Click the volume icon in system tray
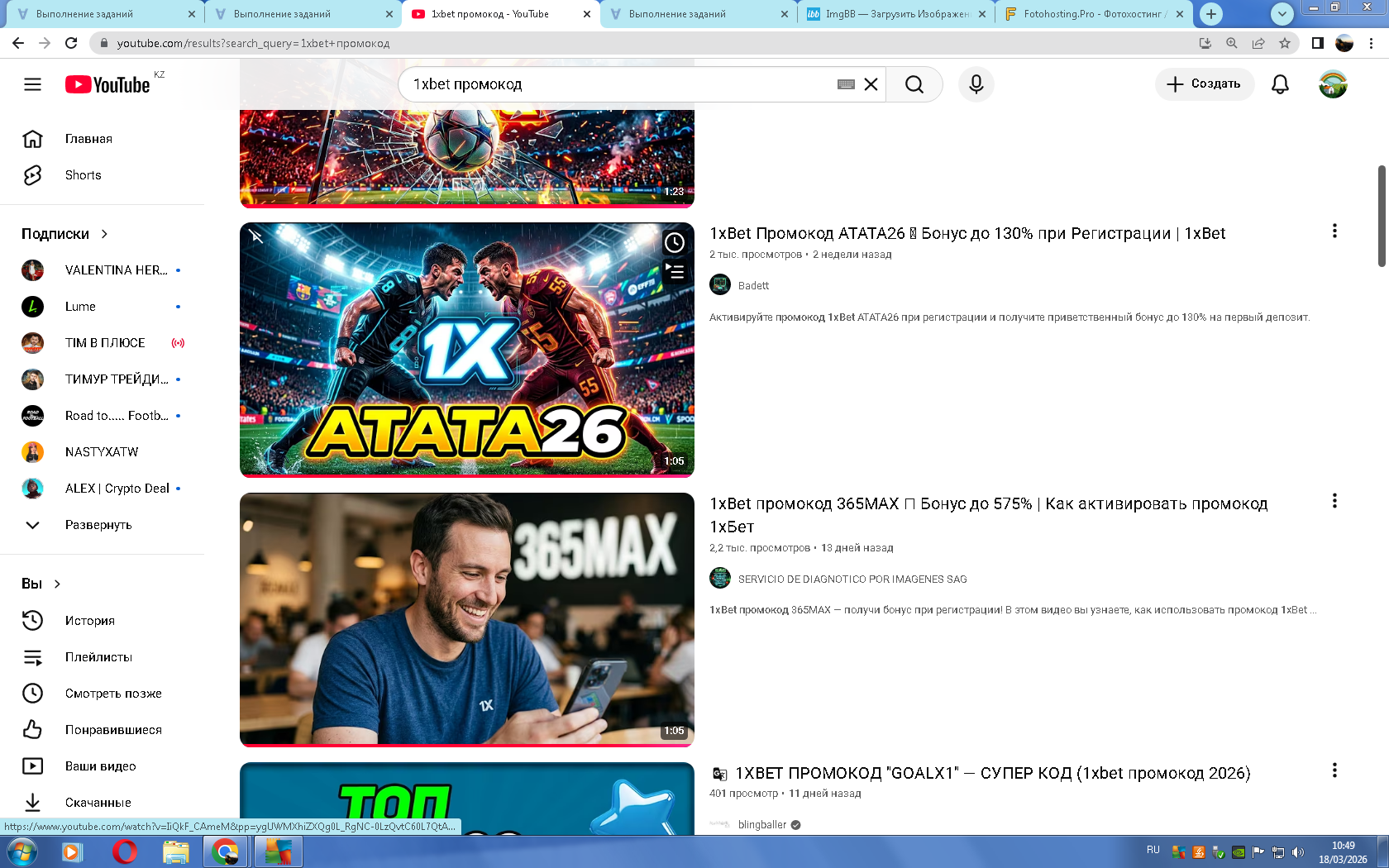 click(x=1298, y=852)
